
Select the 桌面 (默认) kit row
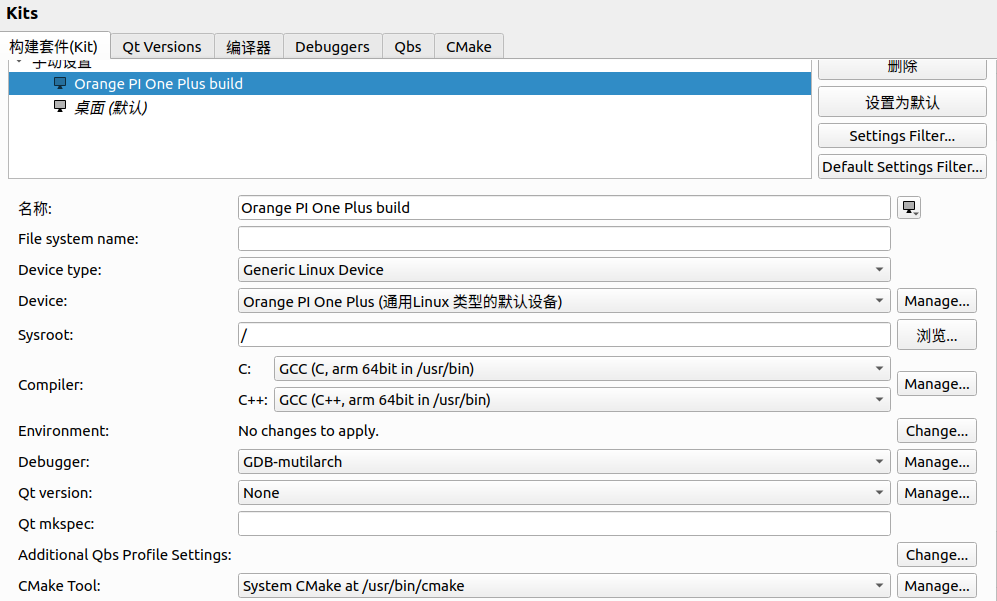[410, 107]
